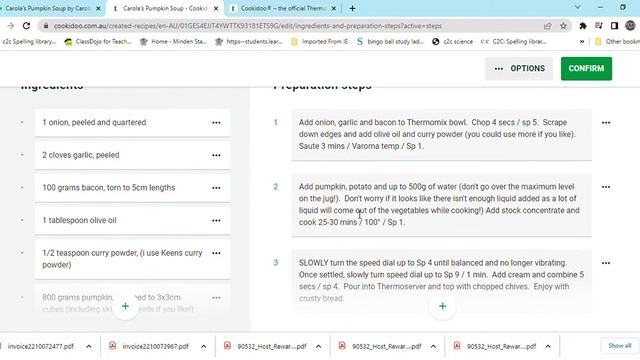Screen dimensions: 640x360
Task: Expand menu for invoice2210073967.pdf download
Action: click(x=203, y=346)
